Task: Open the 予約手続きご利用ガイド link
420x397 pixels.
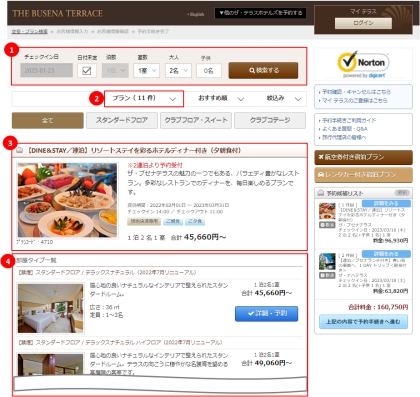Action: tap(349, 120)
